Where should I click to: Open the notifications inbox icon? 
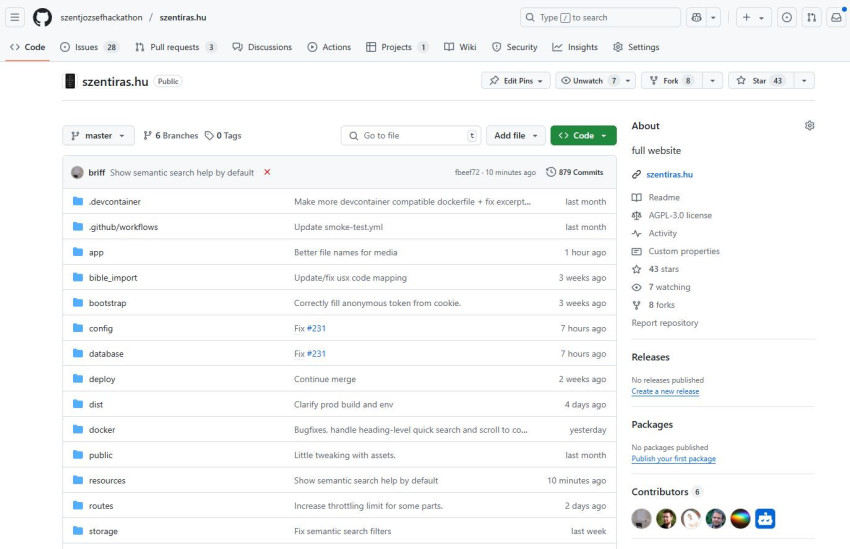836,17
